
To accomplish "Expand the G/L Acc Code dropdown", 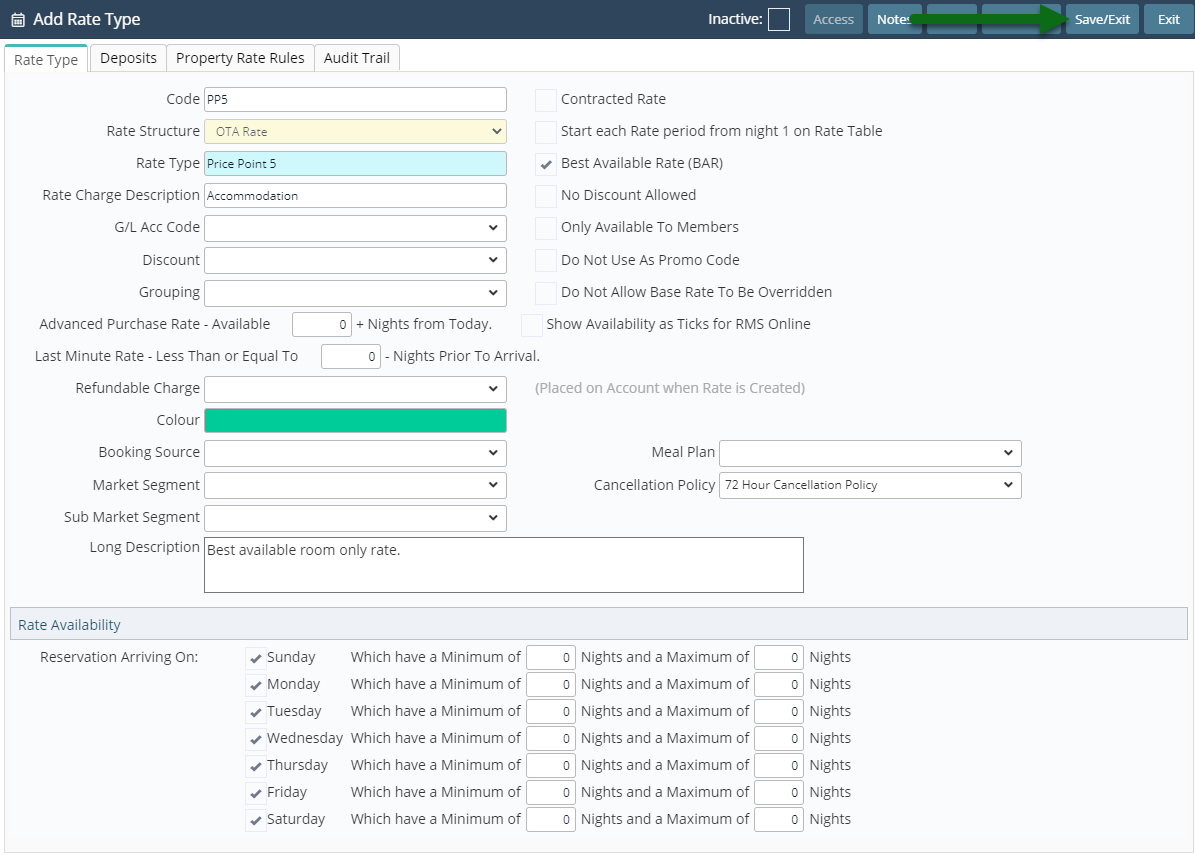I will click(355, 228).
